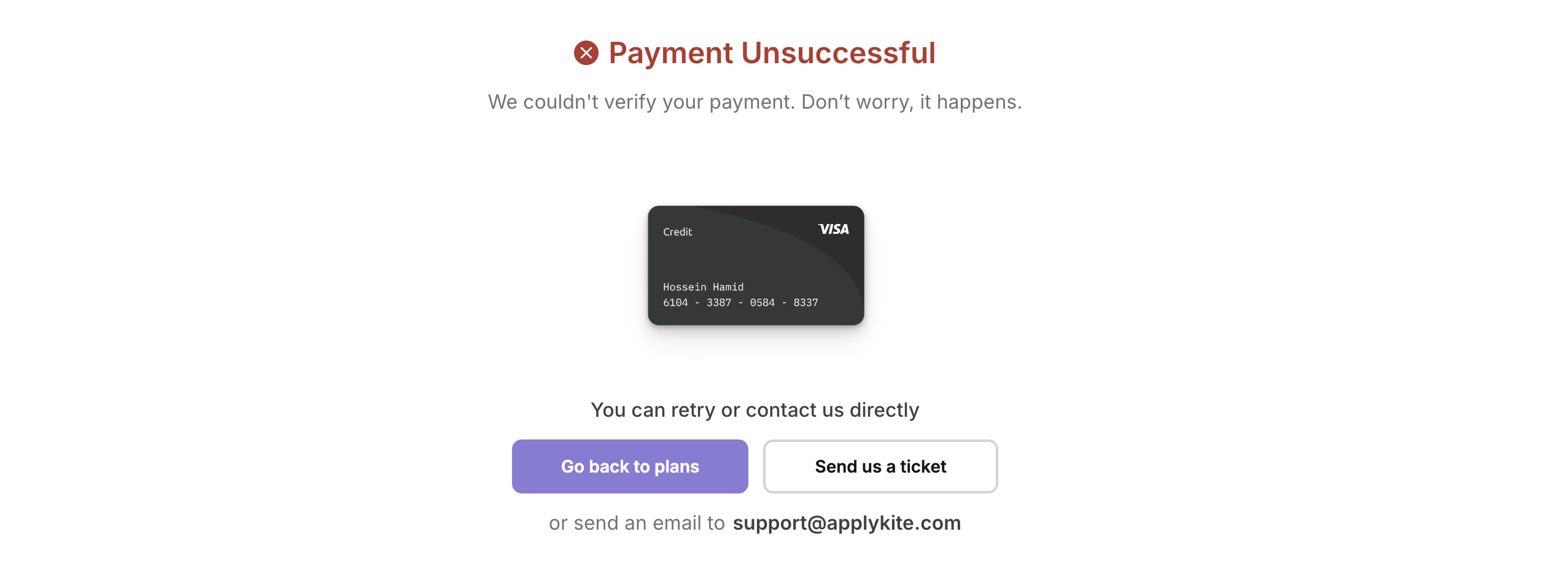
Task: Click the Credit label on card
Action: (x=677, y=232)
